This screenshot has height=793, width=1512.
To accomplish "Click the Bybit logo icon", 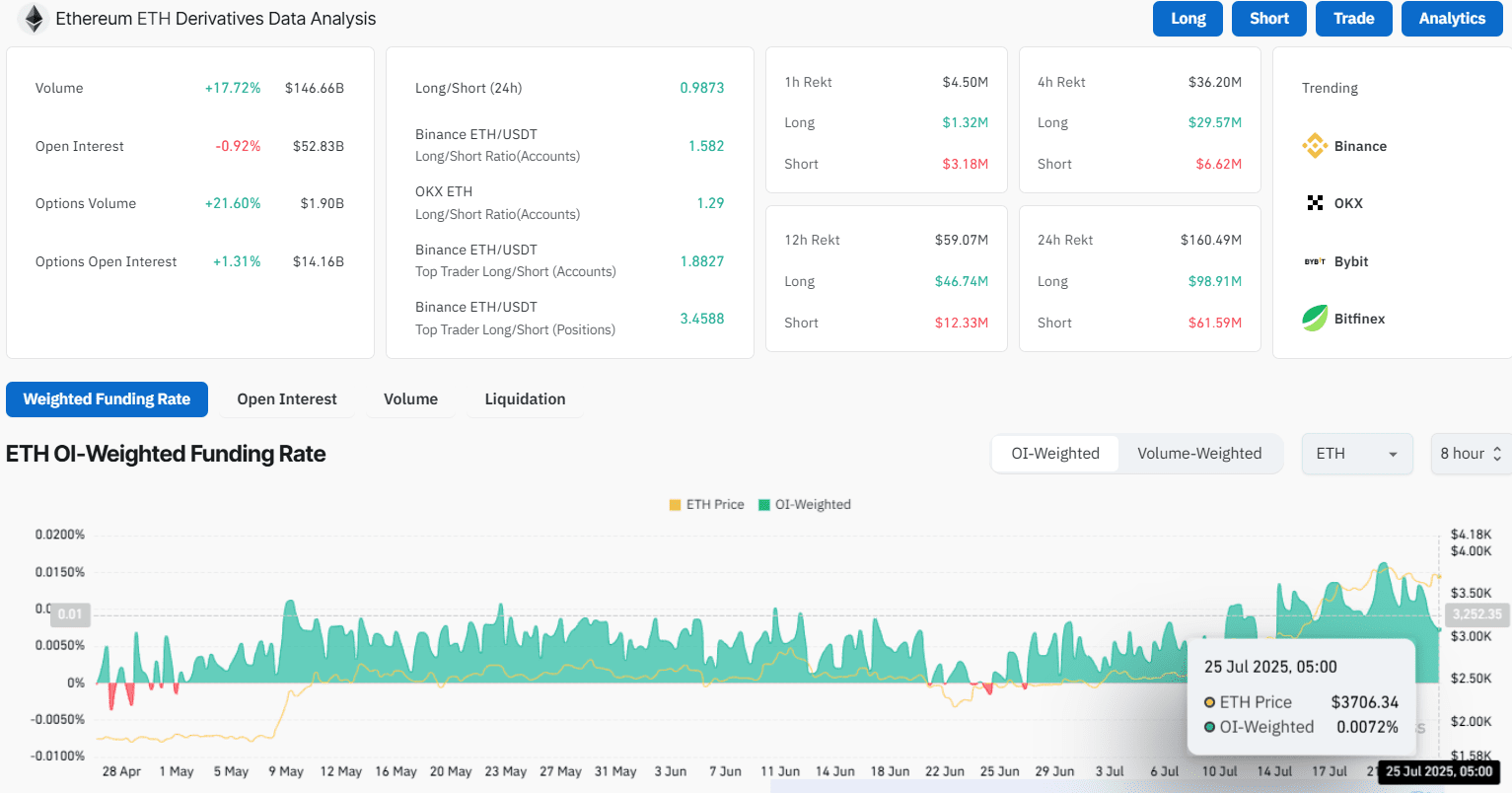I will pos(1315,261).
